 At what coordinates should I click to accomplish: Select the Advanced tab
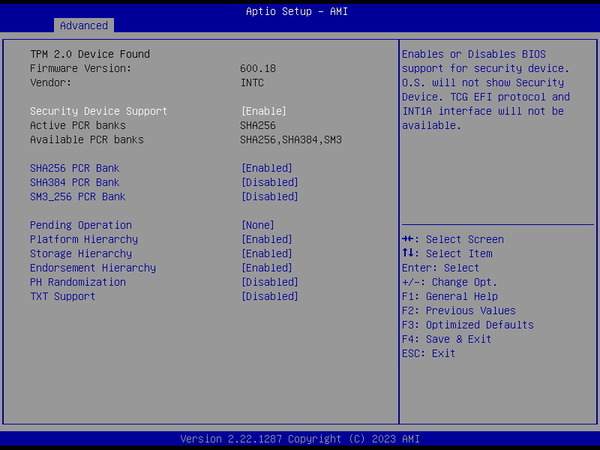(84, 25)
